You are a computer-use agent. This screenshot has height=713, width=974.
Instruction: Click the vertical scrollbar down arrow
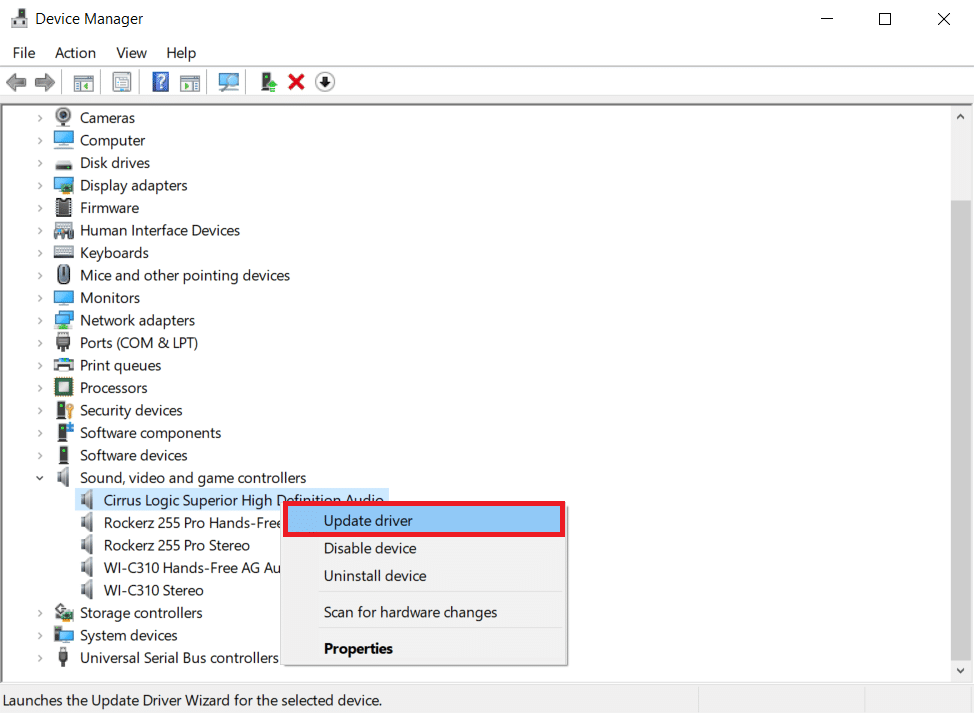pyautogui.click(x=962, y=671)
